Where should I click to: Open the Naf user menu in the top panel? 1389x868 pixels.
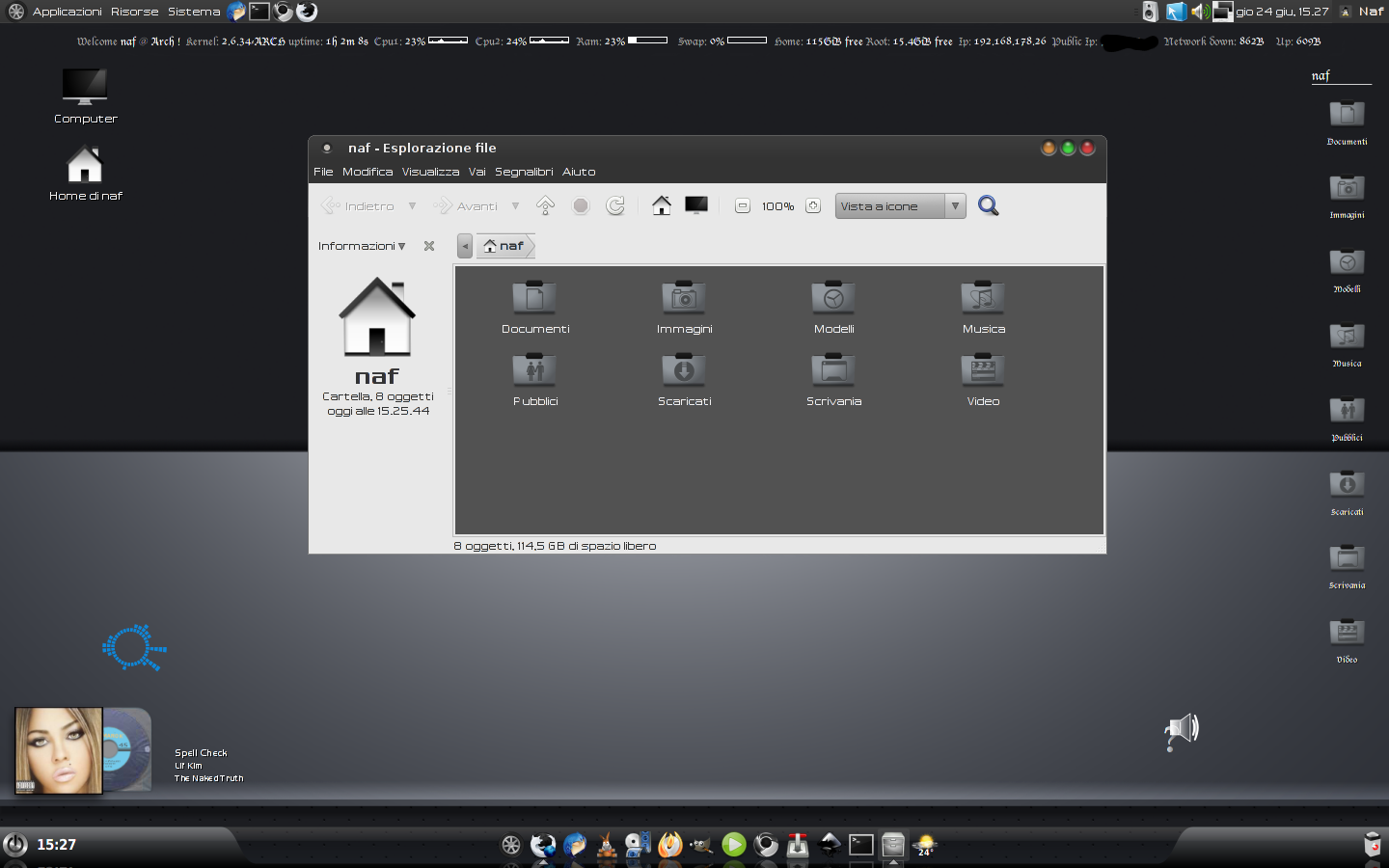(x=1362, y=12)
